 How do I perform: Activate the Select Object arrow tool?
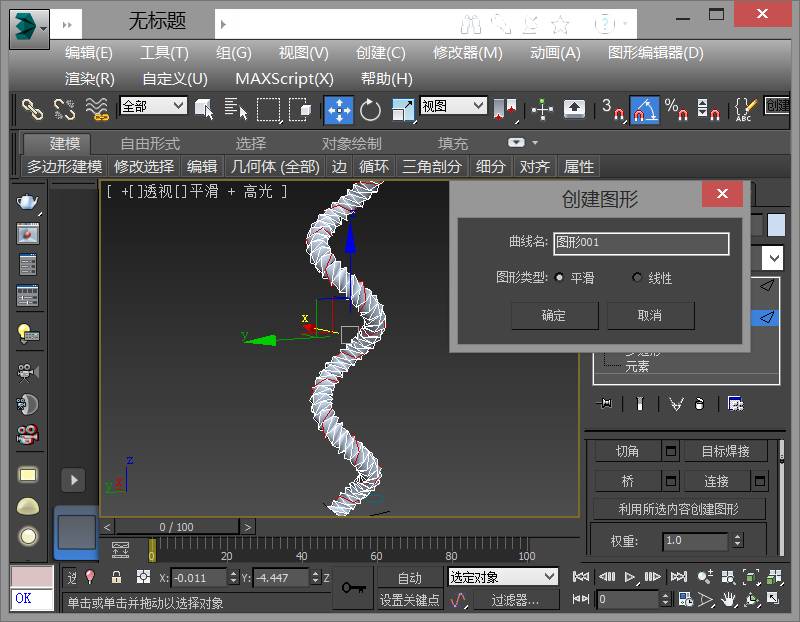coord(205,109)
